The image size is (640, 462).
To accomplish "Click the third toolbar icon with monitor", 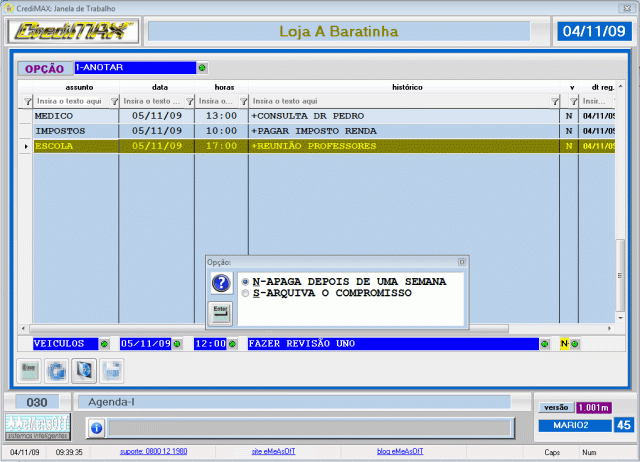I will 85,370.
